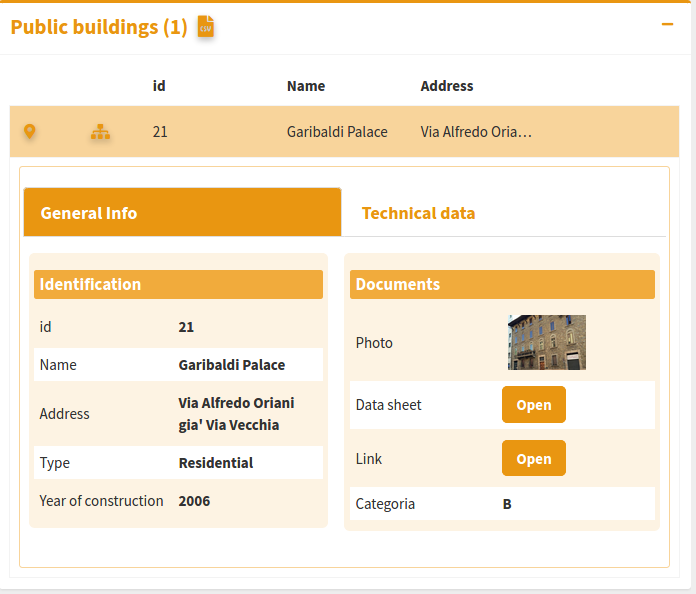696x594 pixels.
Task: Select full address Via Alfredo Oriani value
Action: pyautogui.click(x=236, y=414)
